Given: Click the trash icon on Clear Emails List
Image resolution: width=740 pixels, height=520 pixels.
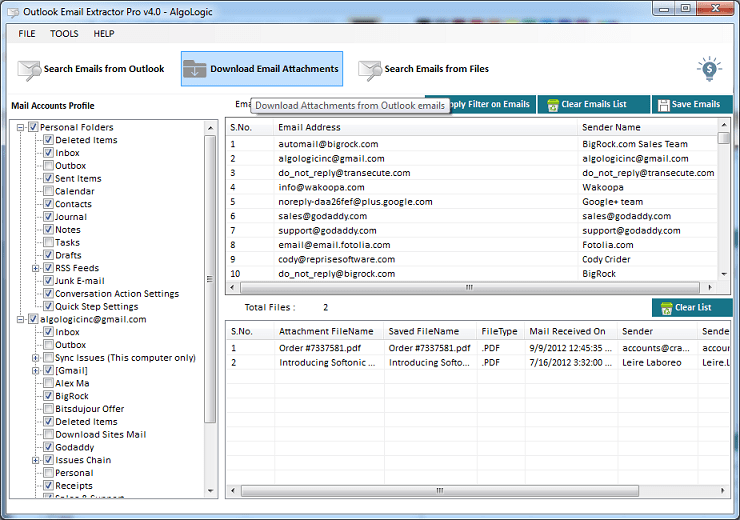Looking at the screenshot, I should (x=553, y=105).
